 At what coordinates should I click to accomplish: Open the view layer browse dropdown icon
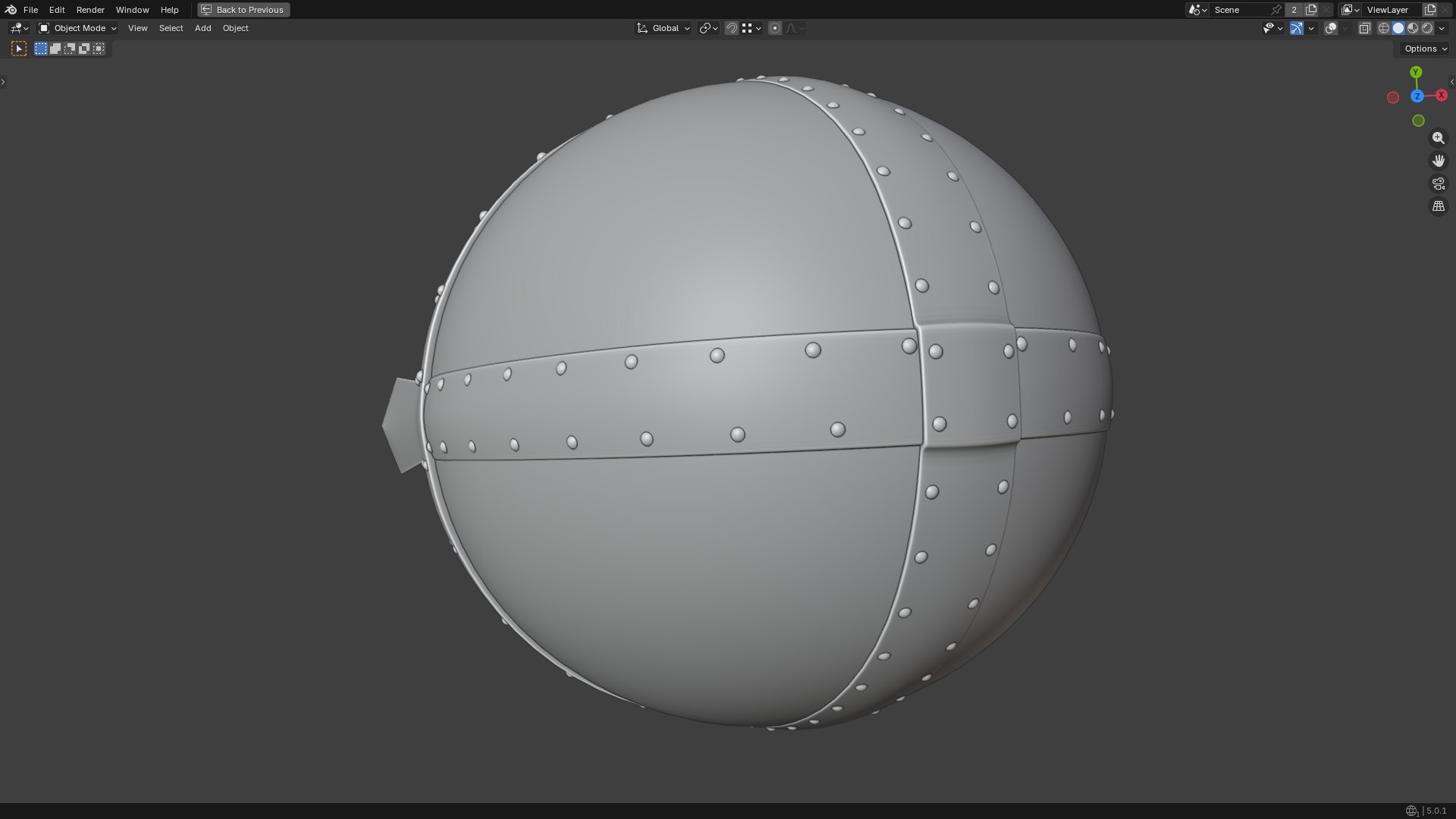coord(1351,10)
